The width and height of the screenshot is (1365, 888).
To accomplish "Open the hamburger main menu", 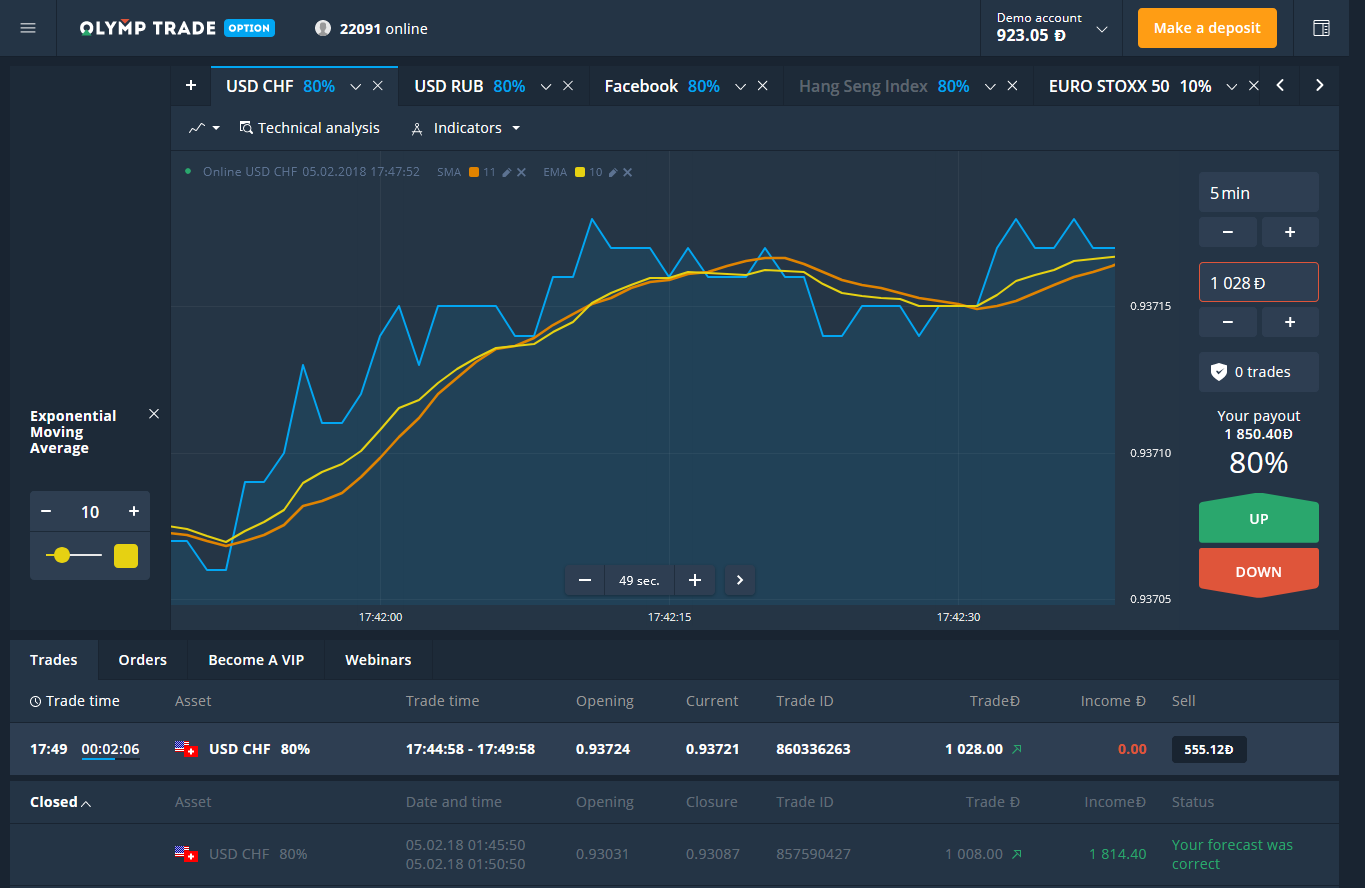I will click(x=28, y=28).
